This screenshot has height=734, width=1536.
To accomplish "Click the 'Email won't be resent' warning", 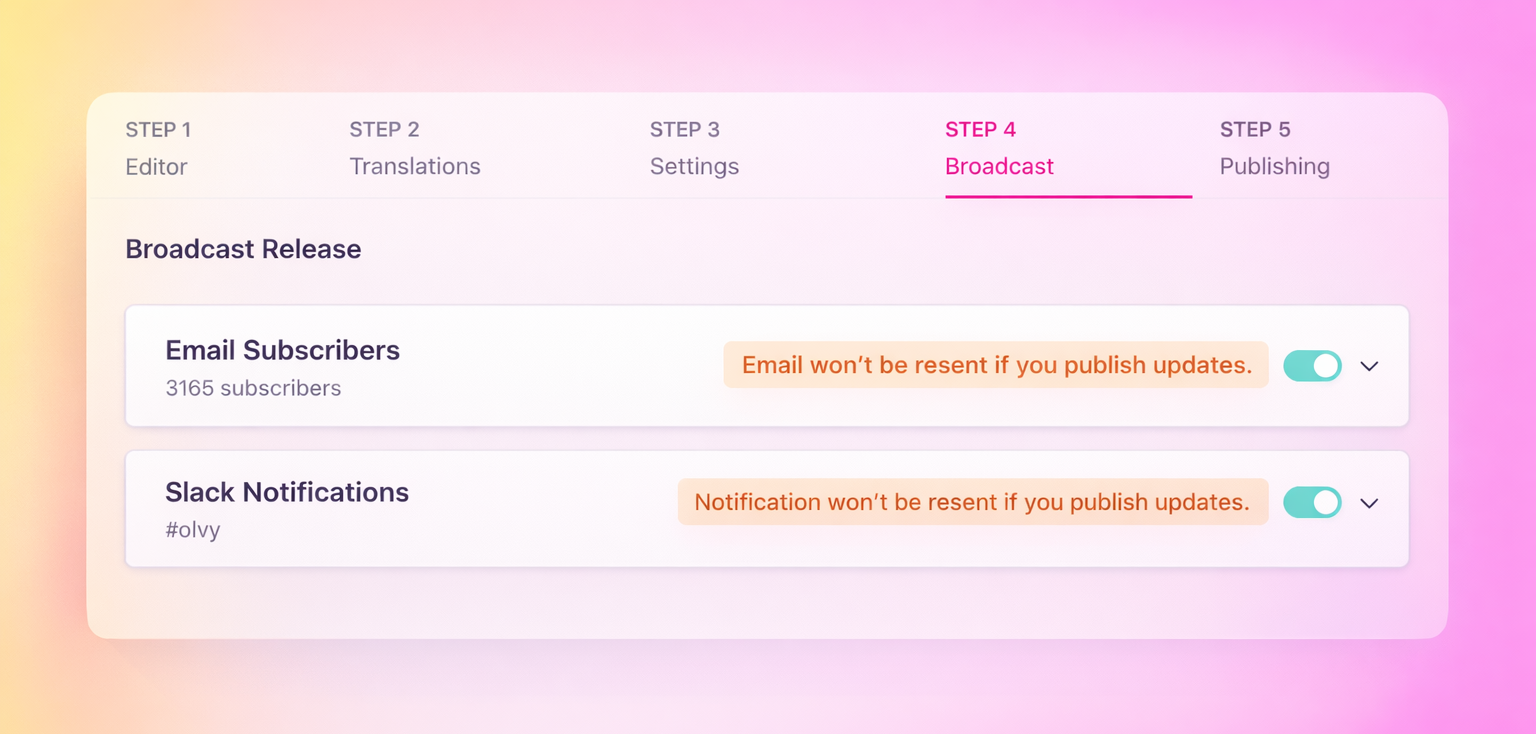I will (x=996, y=365).
